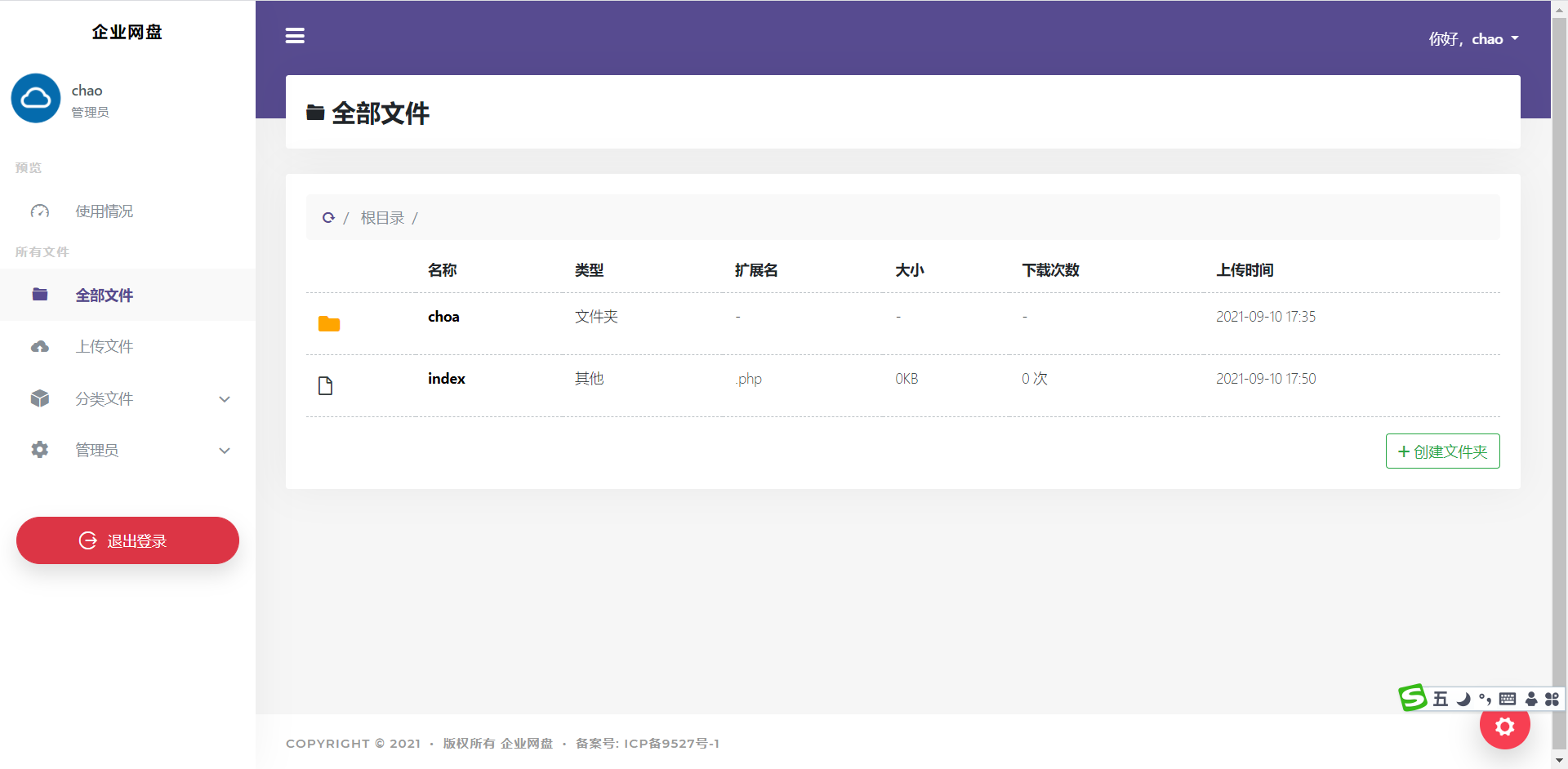Open the index file name

click(447, 379)
